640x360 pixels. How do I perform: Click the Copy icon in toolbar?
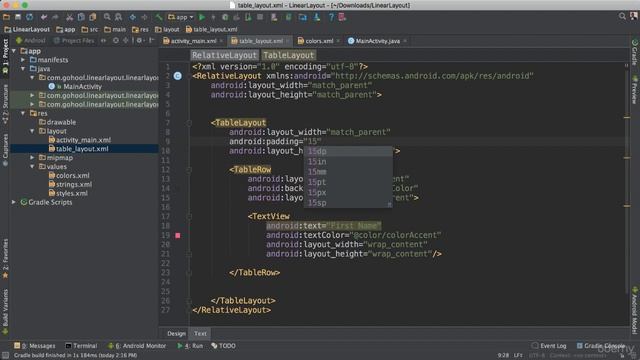81,17
